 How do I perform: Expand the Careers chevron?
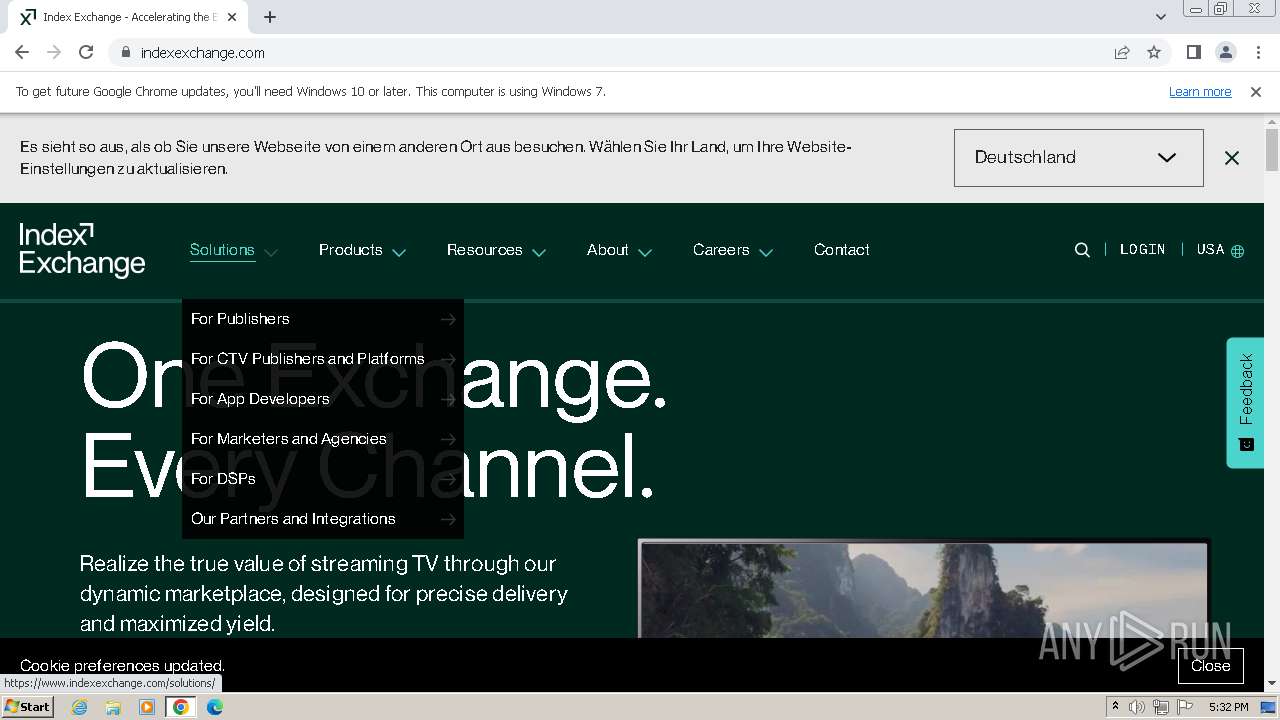(766, 252)
